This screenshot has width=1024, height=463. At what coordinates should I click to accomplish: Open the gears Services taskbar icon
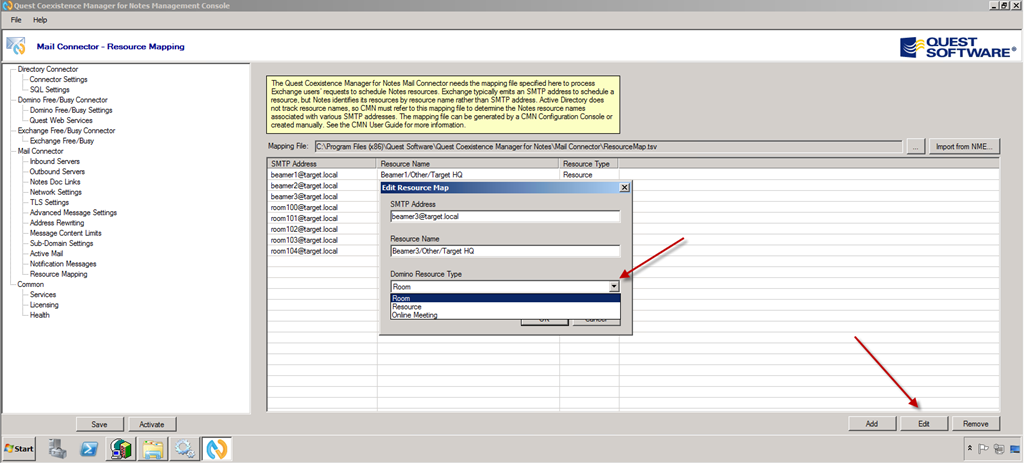tap(185, 449)
